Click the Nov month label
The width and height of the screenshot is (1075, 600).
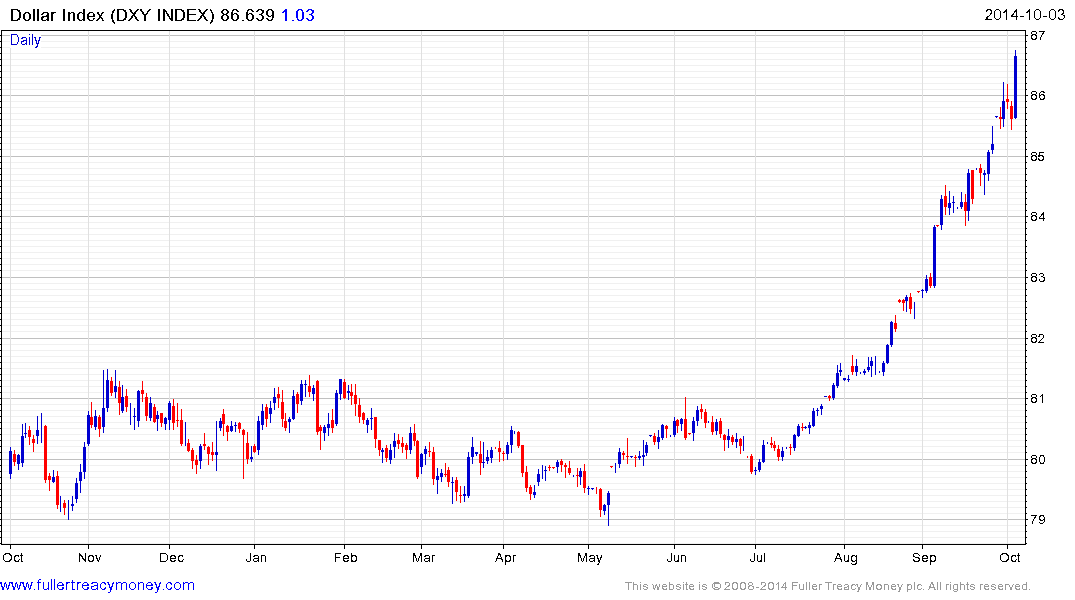90,557
